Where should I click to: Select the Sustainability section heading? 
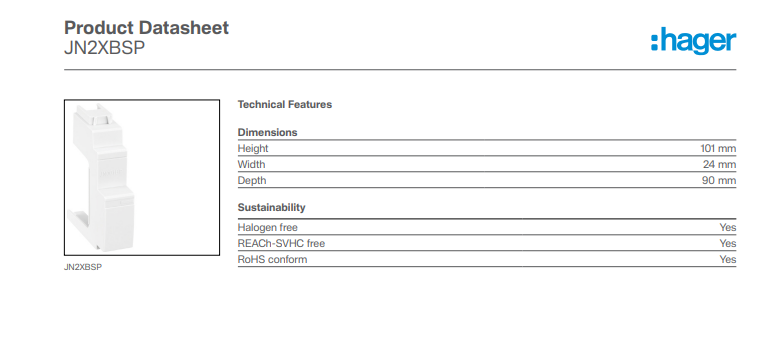click(272, 208)
